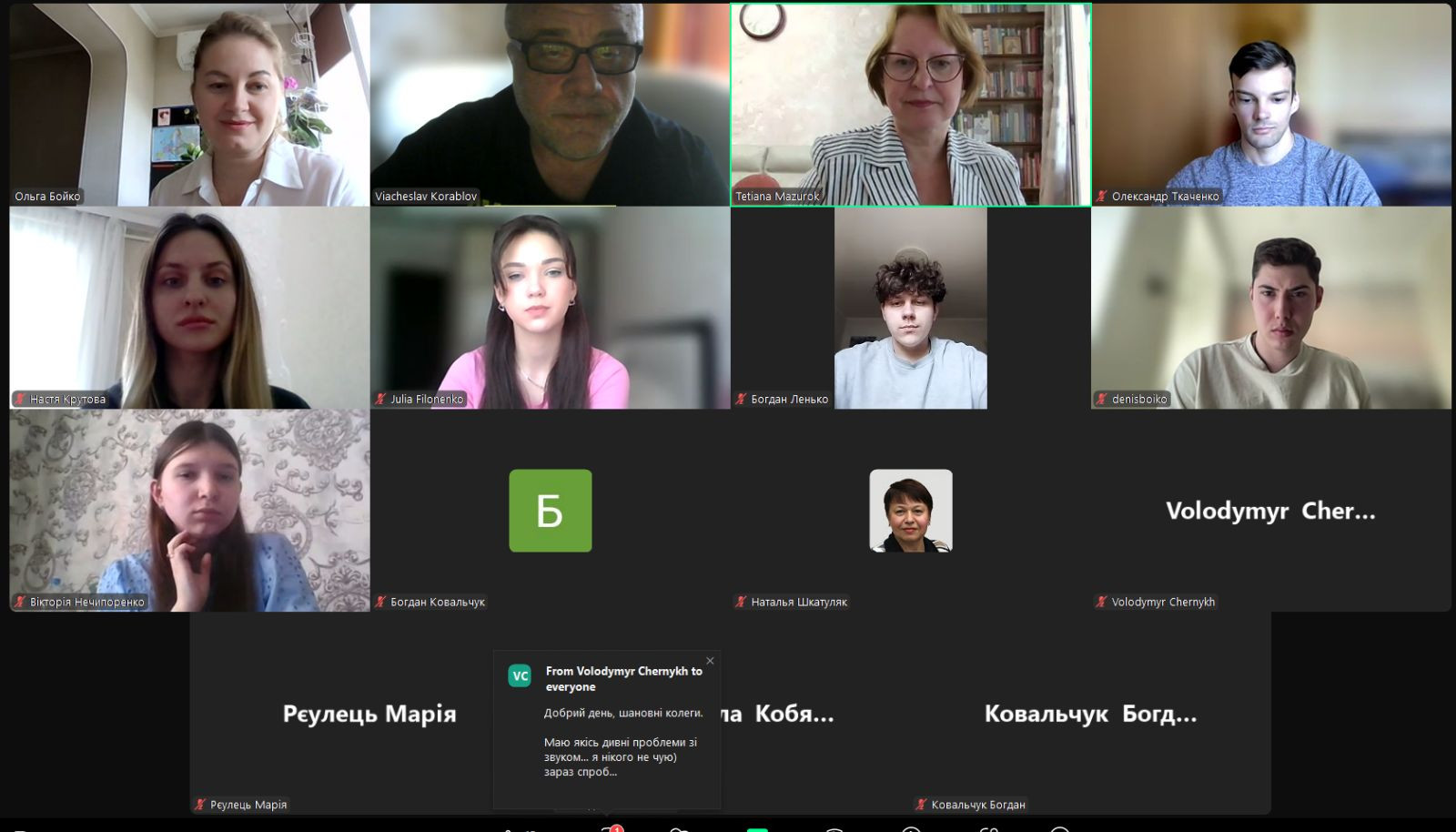Select Tetiana Mazurok's active speaker video
This screenshot has width=1456, height=832.
pos(911,105)
